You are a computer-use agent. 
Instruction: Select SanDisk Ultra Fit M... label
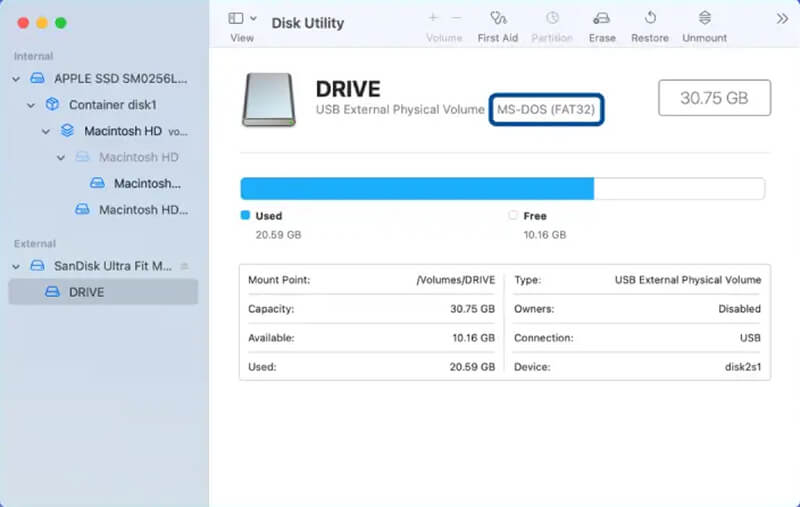point(113,266)
